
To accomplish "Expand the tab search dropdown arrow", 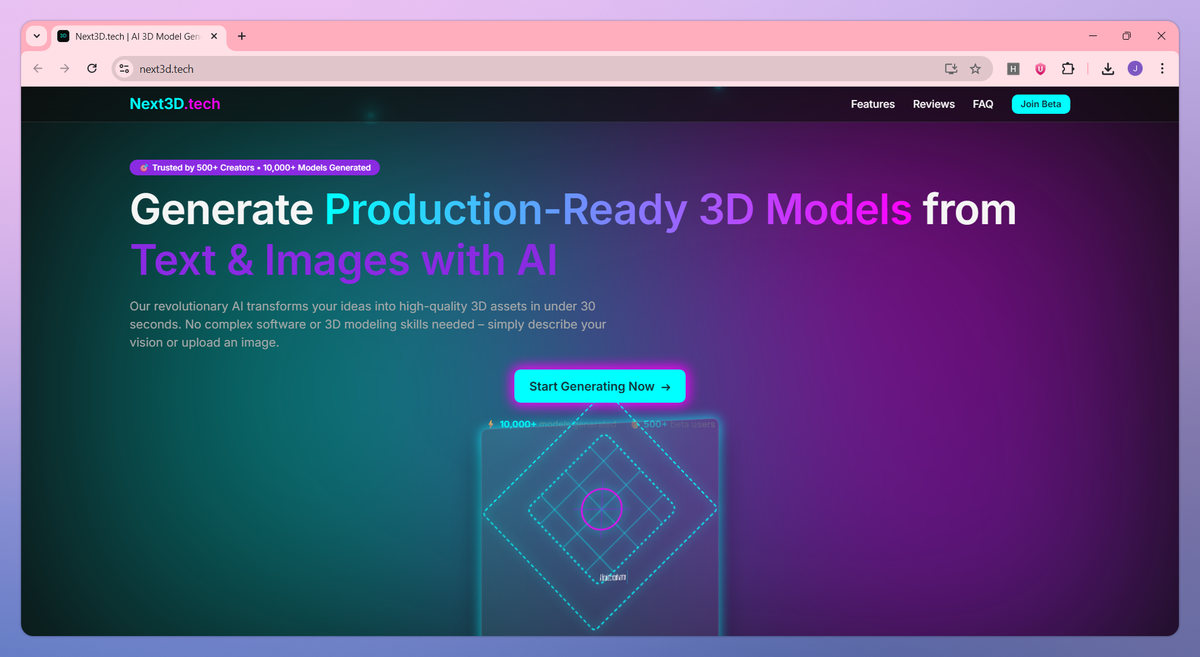I will pos(37,36).
